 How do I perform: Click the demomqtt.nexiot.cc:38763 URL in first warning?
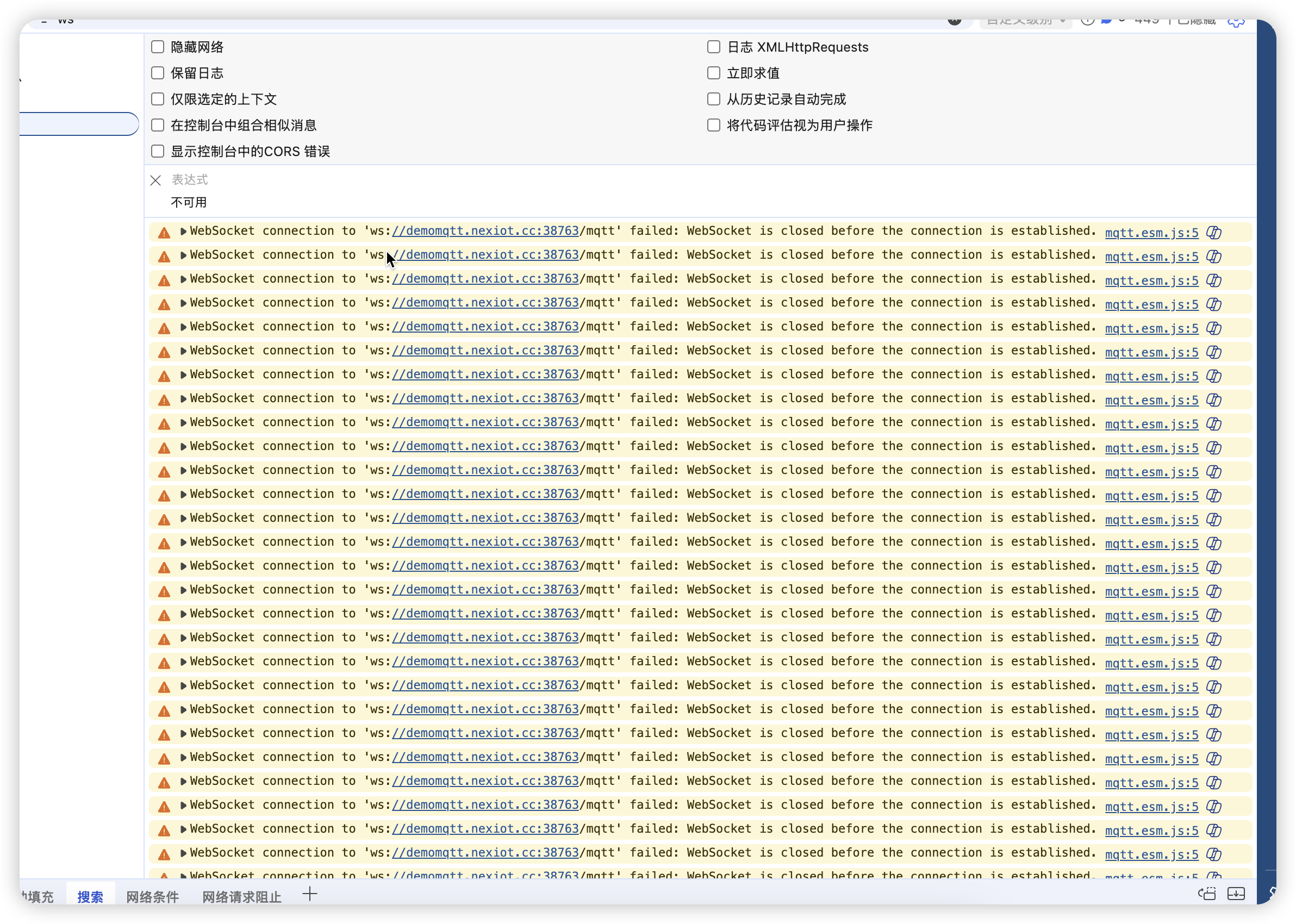click(485, 231)
